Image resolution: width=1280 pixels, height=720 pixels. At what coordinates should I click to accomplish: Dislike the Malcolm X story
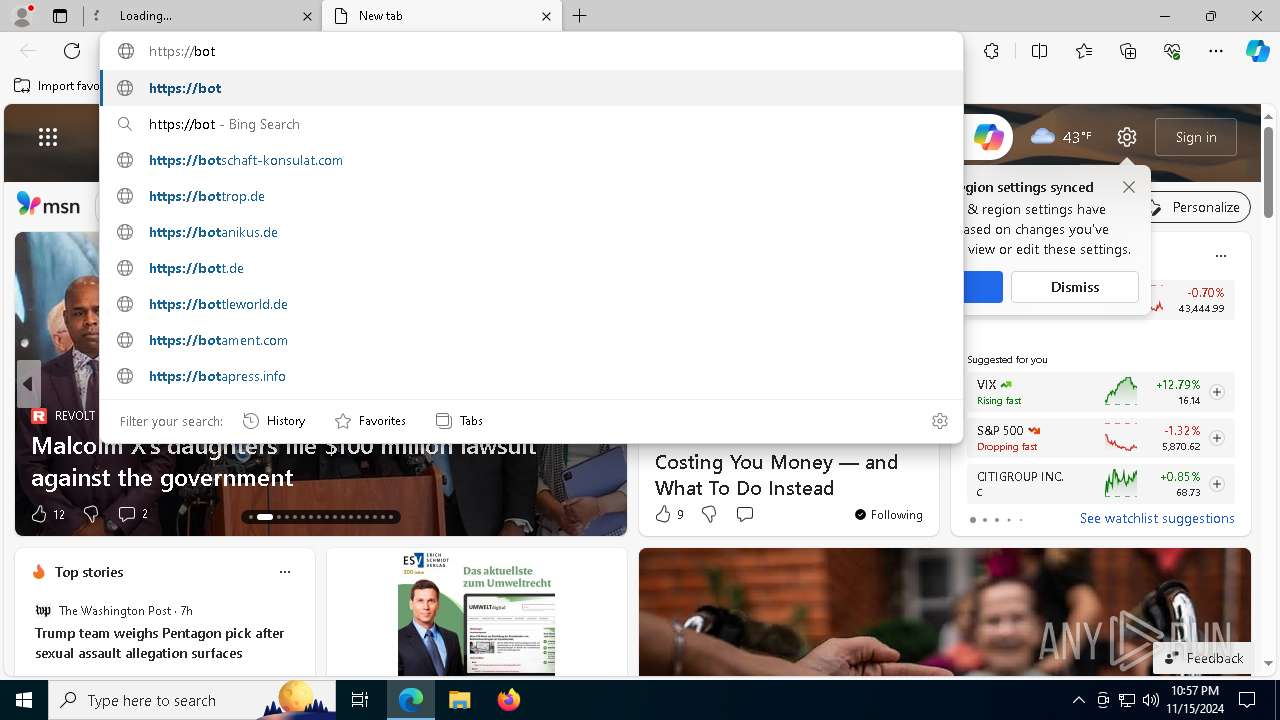point(91,514)
